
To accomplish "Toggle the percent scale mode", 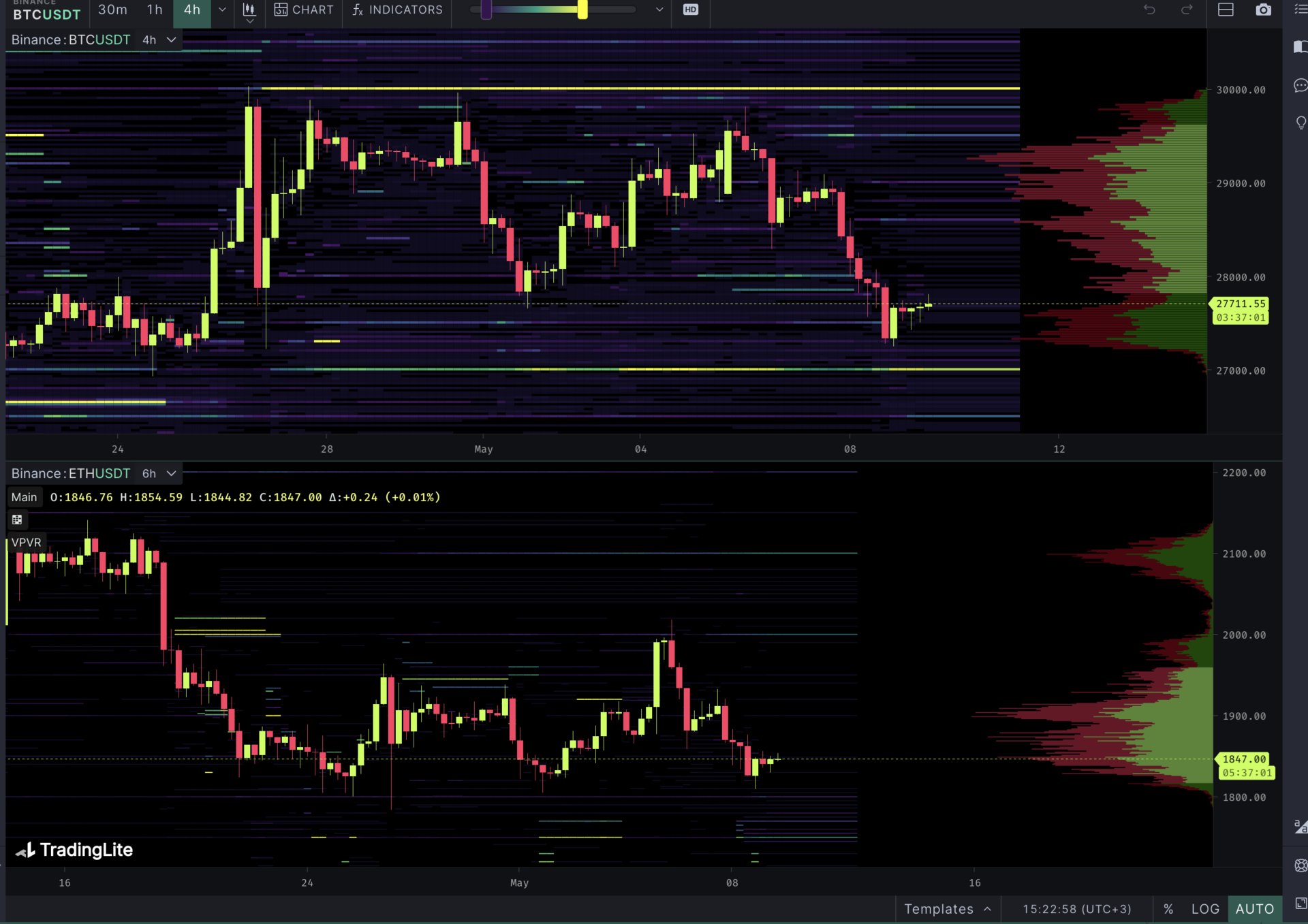I will coord(1168,909).
